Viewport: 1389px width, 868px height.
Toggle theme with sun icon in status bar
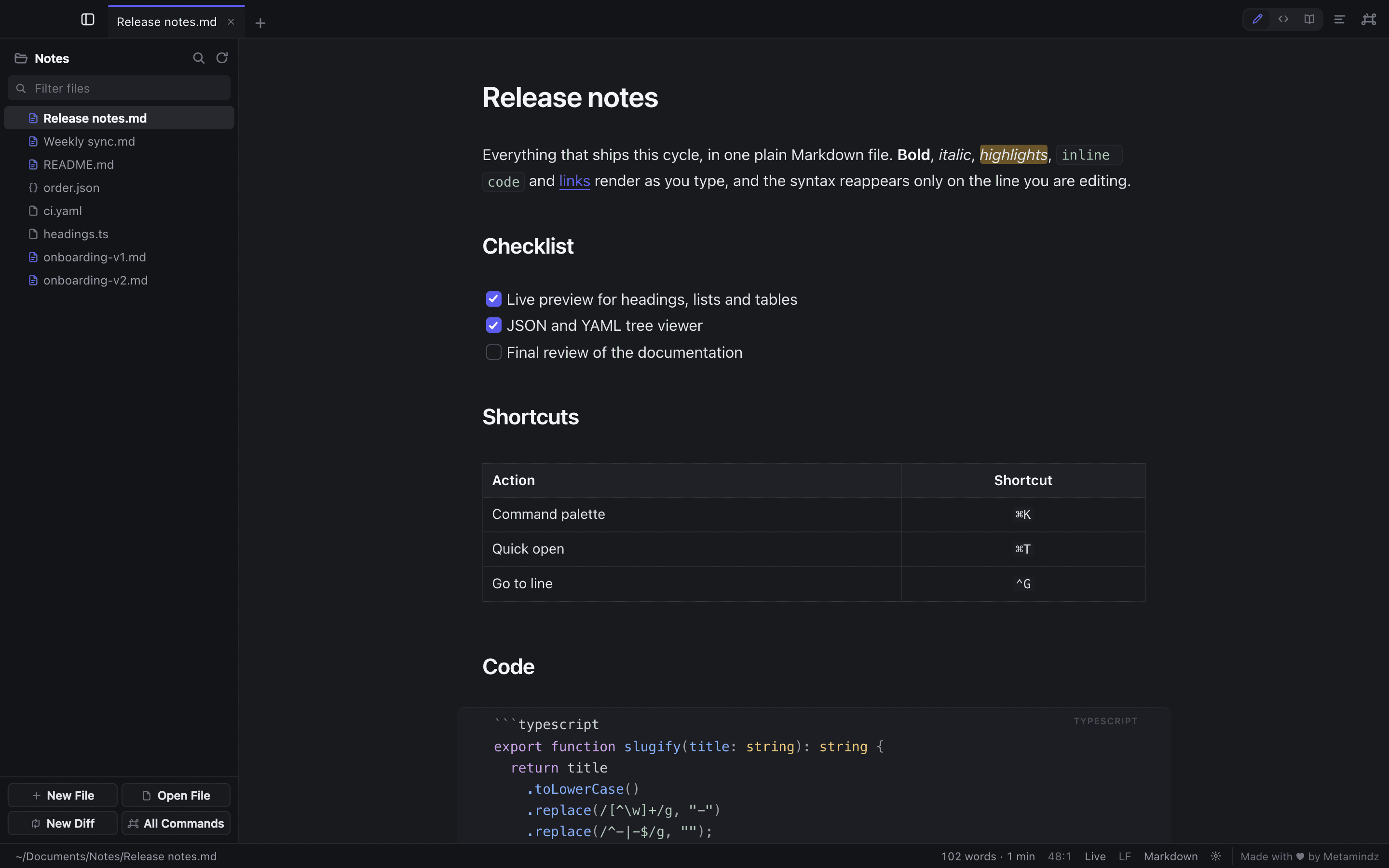1216,856
